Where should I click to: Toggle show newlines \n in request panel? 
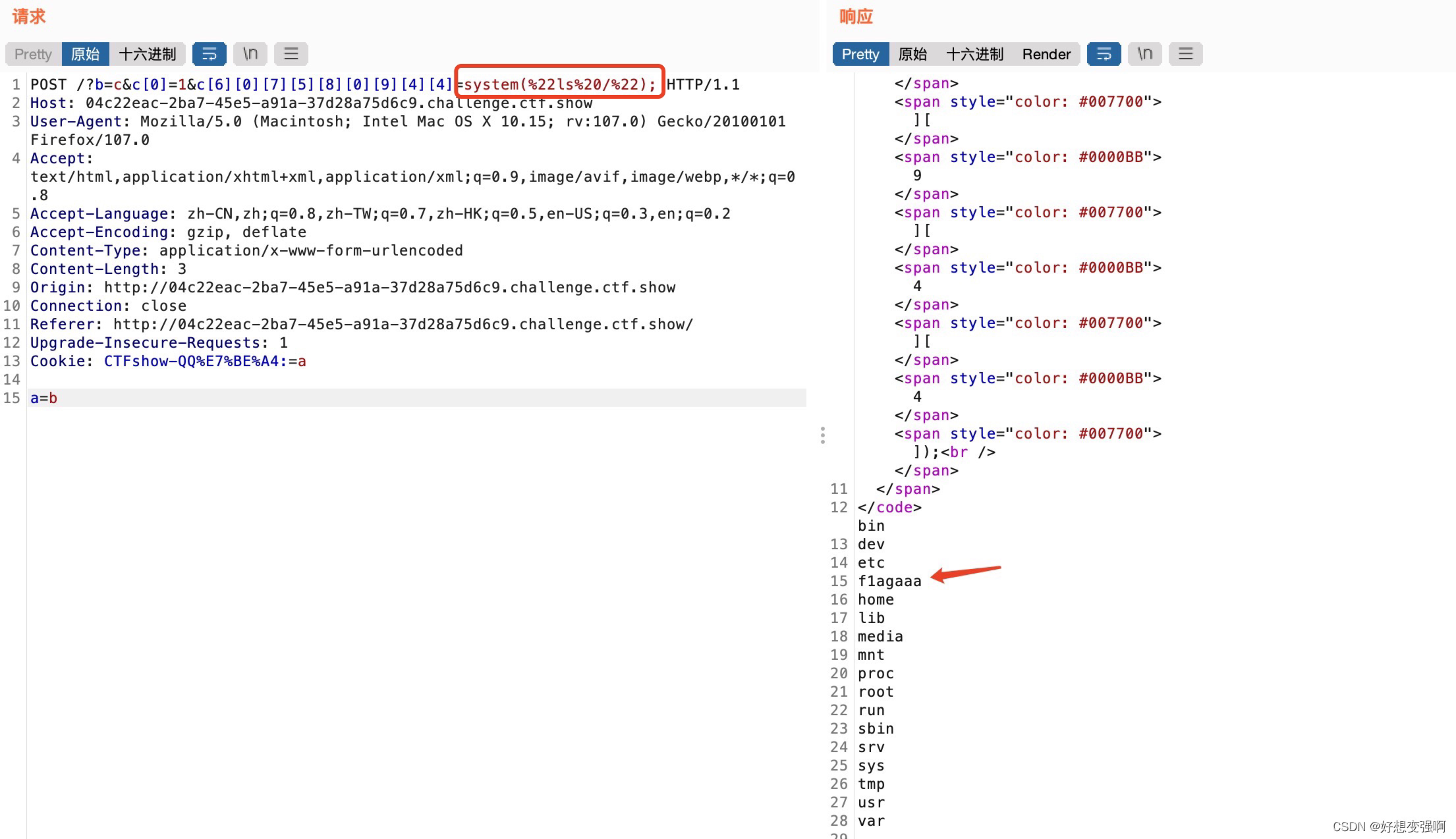point(250,54)
